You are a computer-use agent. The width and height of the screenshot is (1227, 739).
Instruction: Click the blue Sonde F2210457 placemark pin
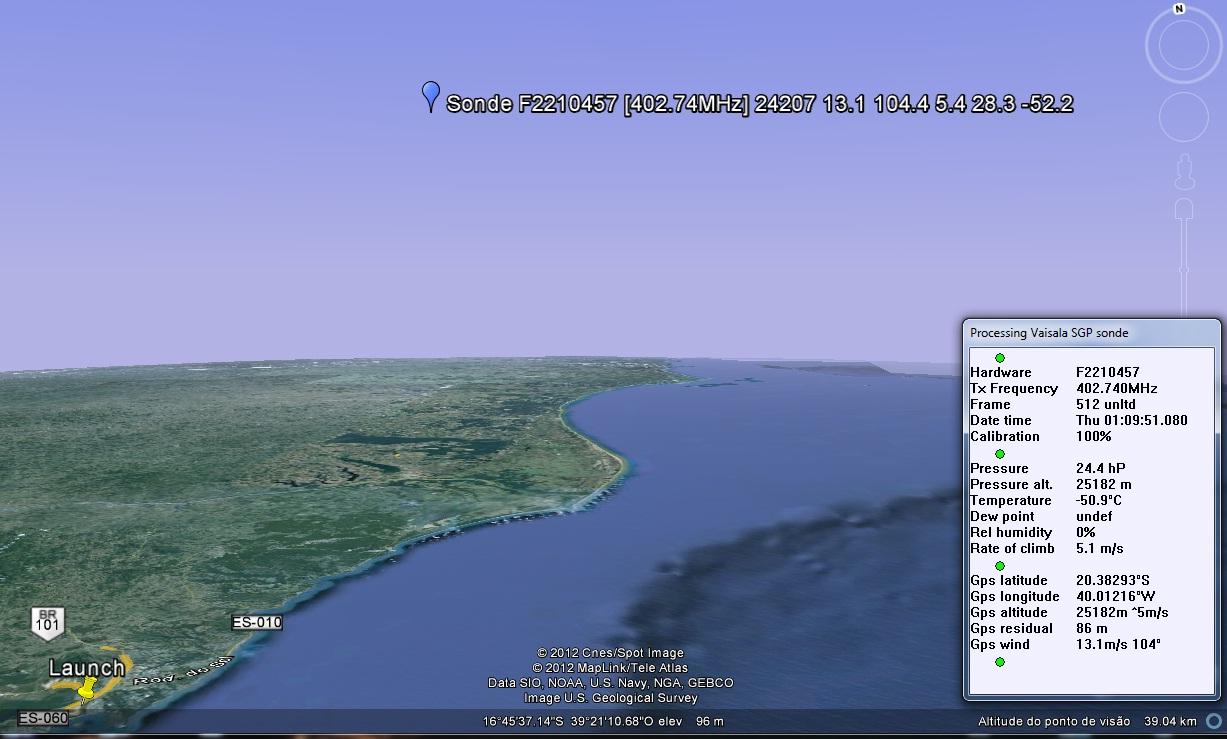coord(431,95)
